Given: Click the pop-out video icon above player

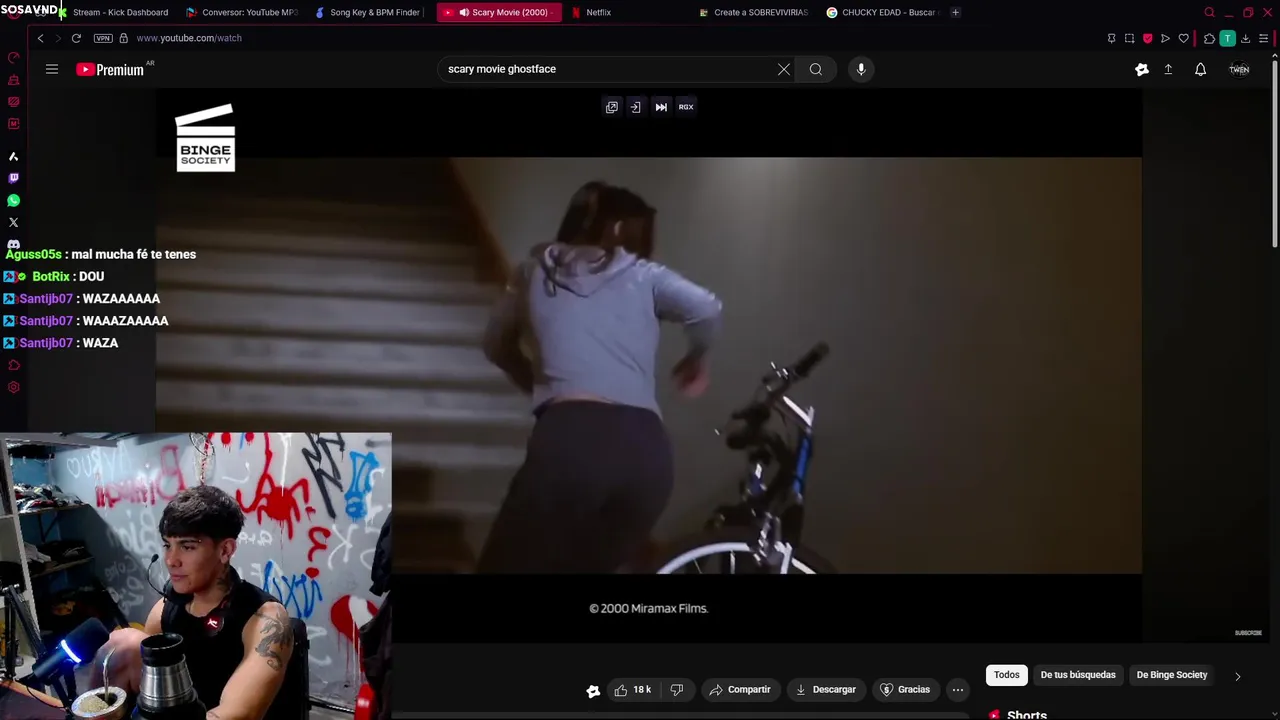Looking at the screenshot, I should point(612,107).
